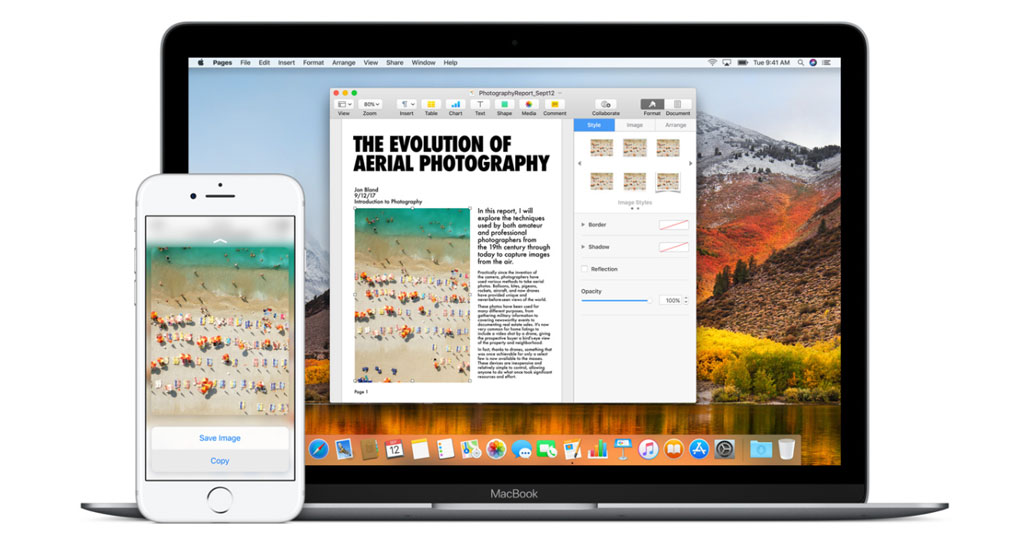Click the opacity stepper arrows
The height and width of the screenshot is (535, 1024).
(x=686, y=300)
